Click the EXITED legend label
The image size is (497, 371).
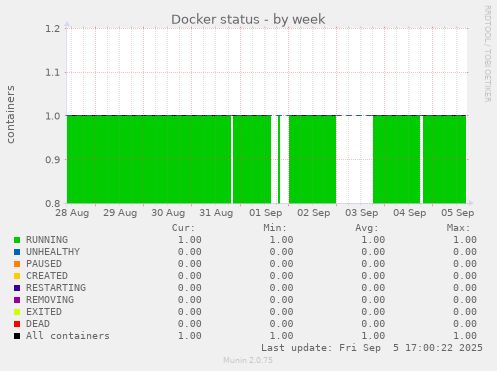44,312
